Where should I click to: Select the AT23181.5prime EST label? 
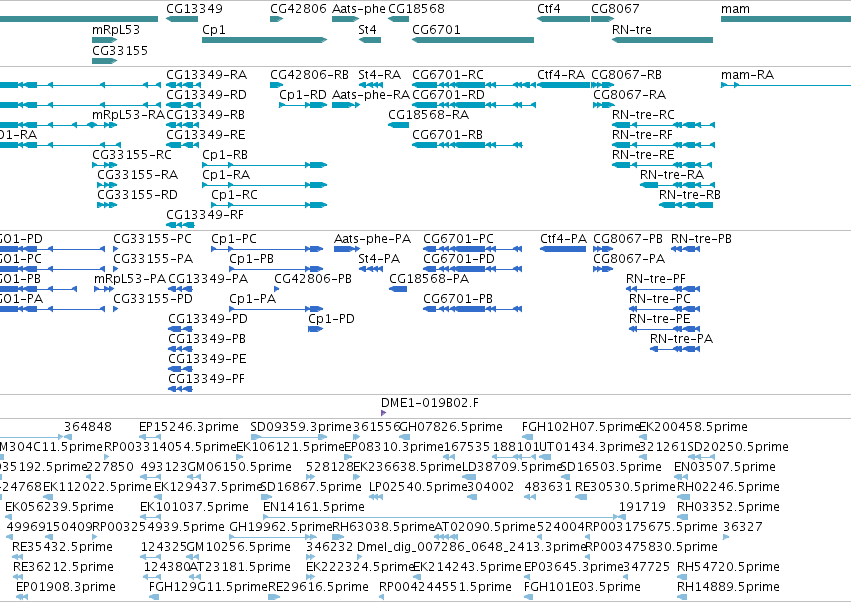[240, 567]
